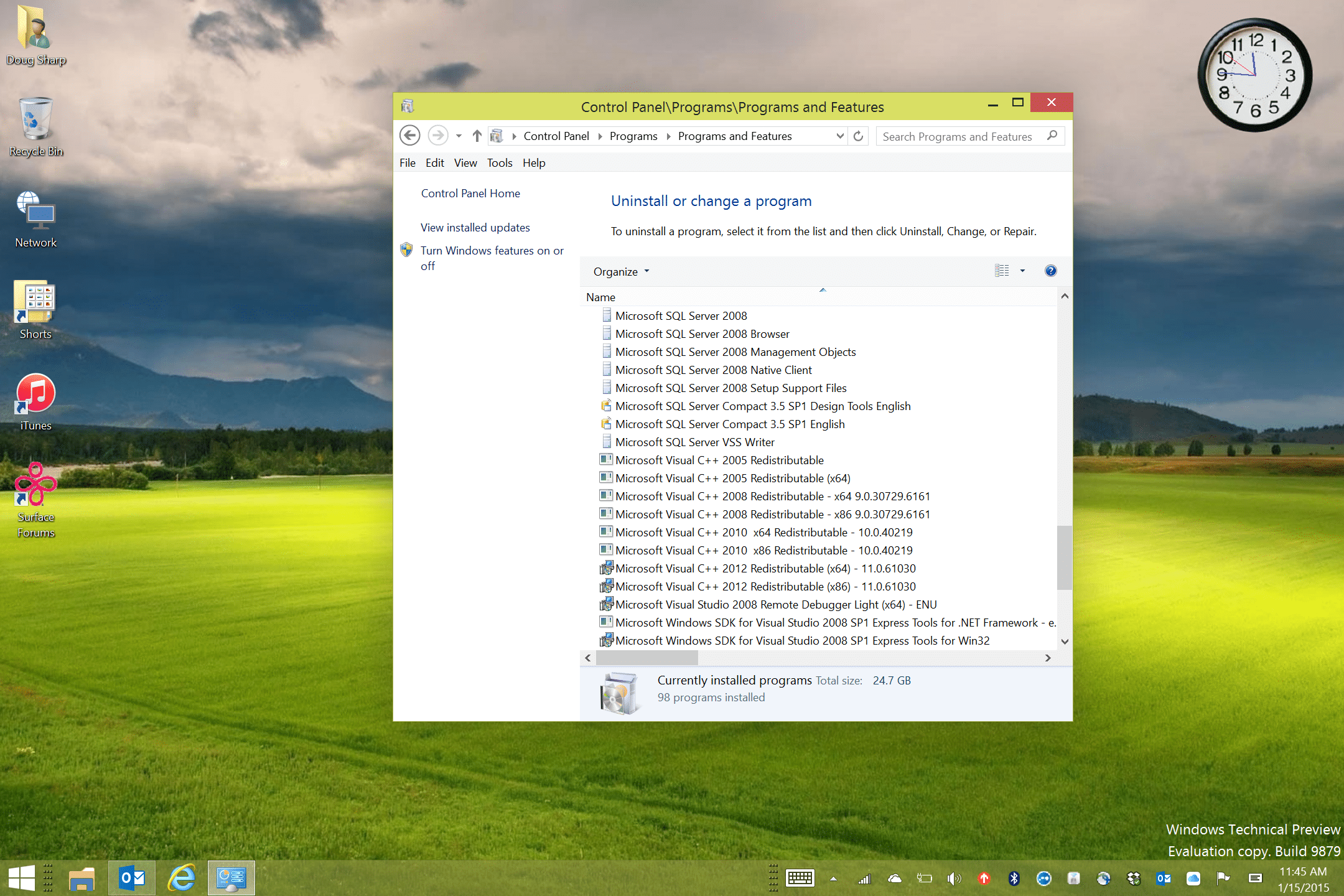The height and width of the screenshot is (896, 1344).
Task: Open the Help menu
Action: [x=534, y=162]
